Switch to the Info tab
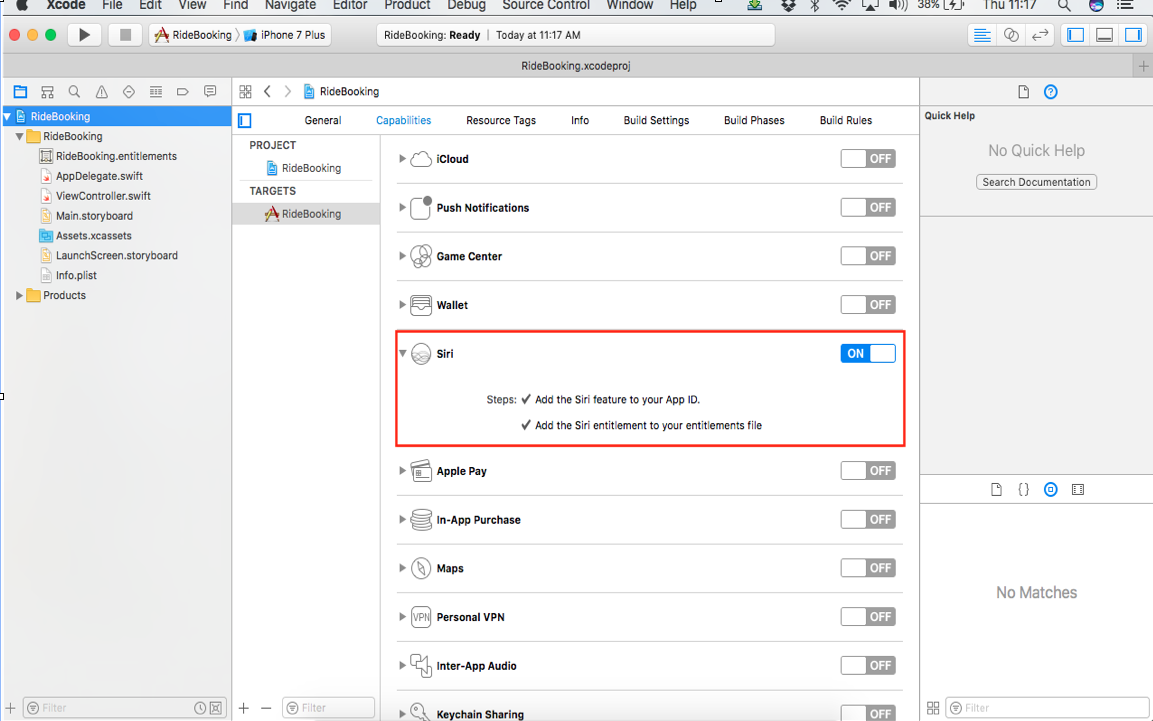 579,121
